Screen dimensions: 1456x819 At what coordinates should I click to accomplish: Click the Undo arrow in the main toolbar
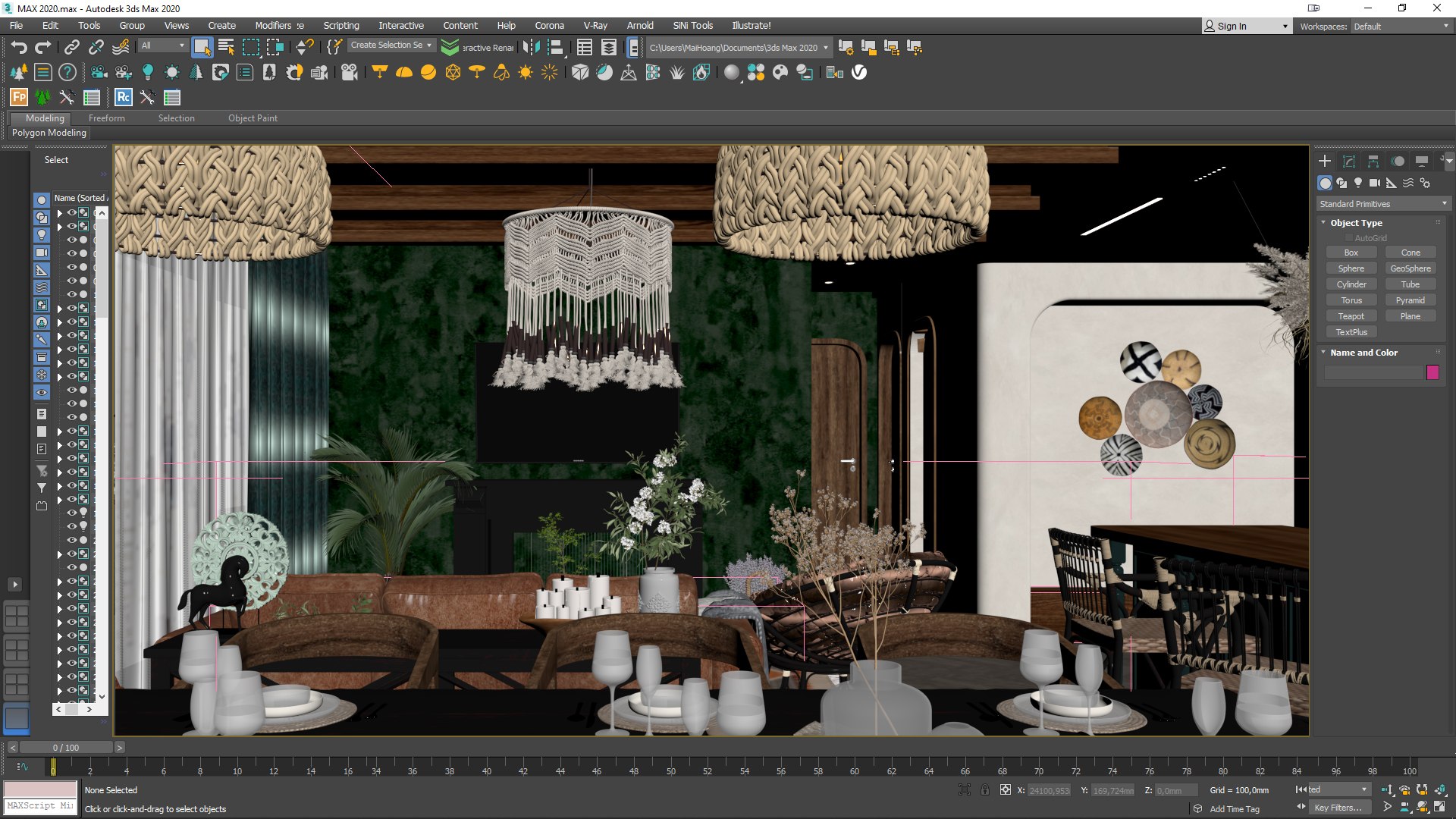click(19, 48)
